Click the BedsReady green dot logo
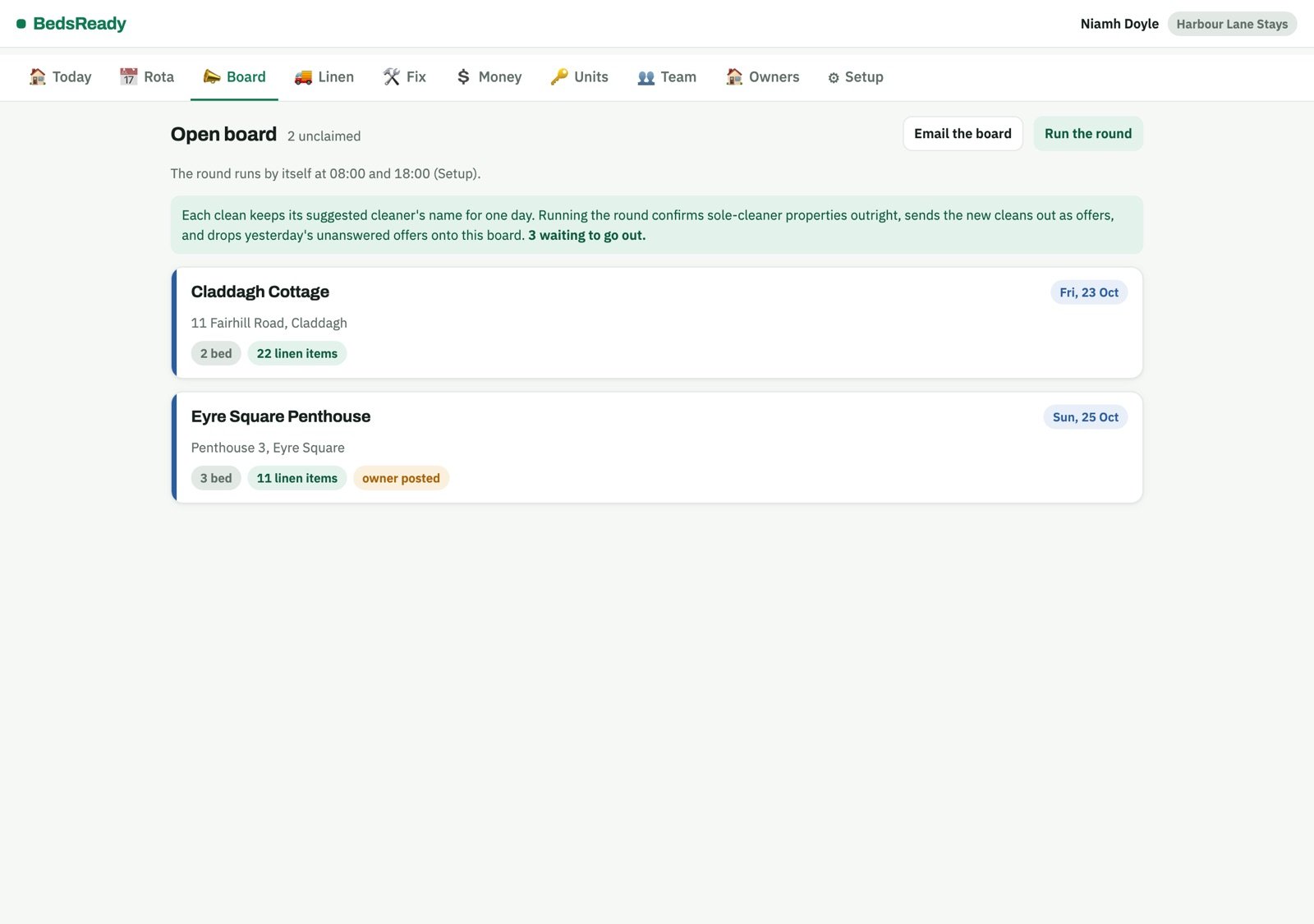 point(21,24)
